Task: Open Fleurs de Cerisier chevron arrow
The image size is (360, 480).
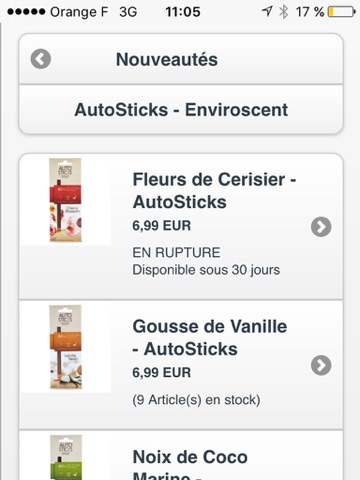Action: (321, 227)
